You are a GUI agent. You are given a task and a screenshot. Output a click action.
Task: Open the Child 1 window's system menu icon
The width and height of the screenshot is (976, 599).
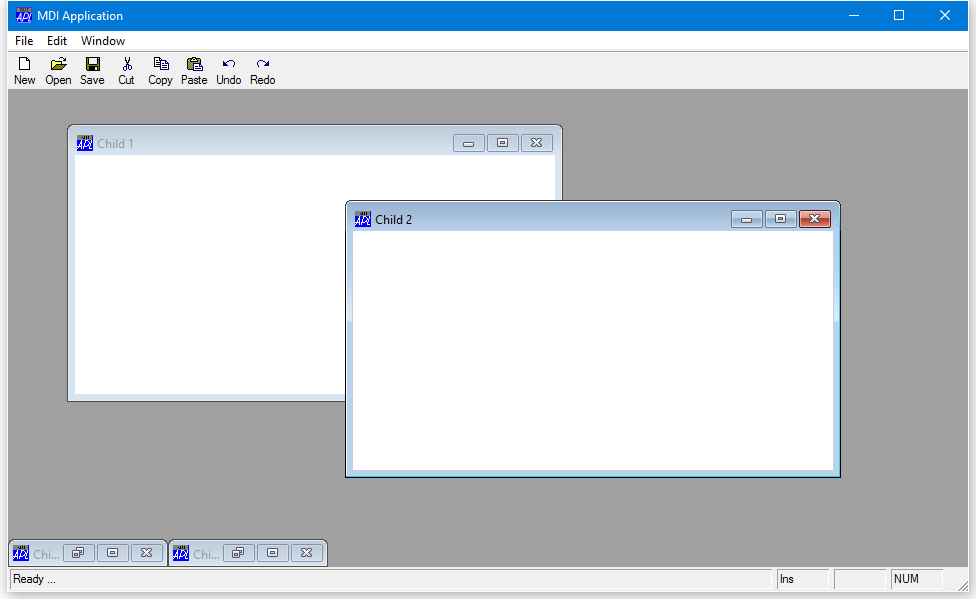pyautogui.click(x=85, y=144)
